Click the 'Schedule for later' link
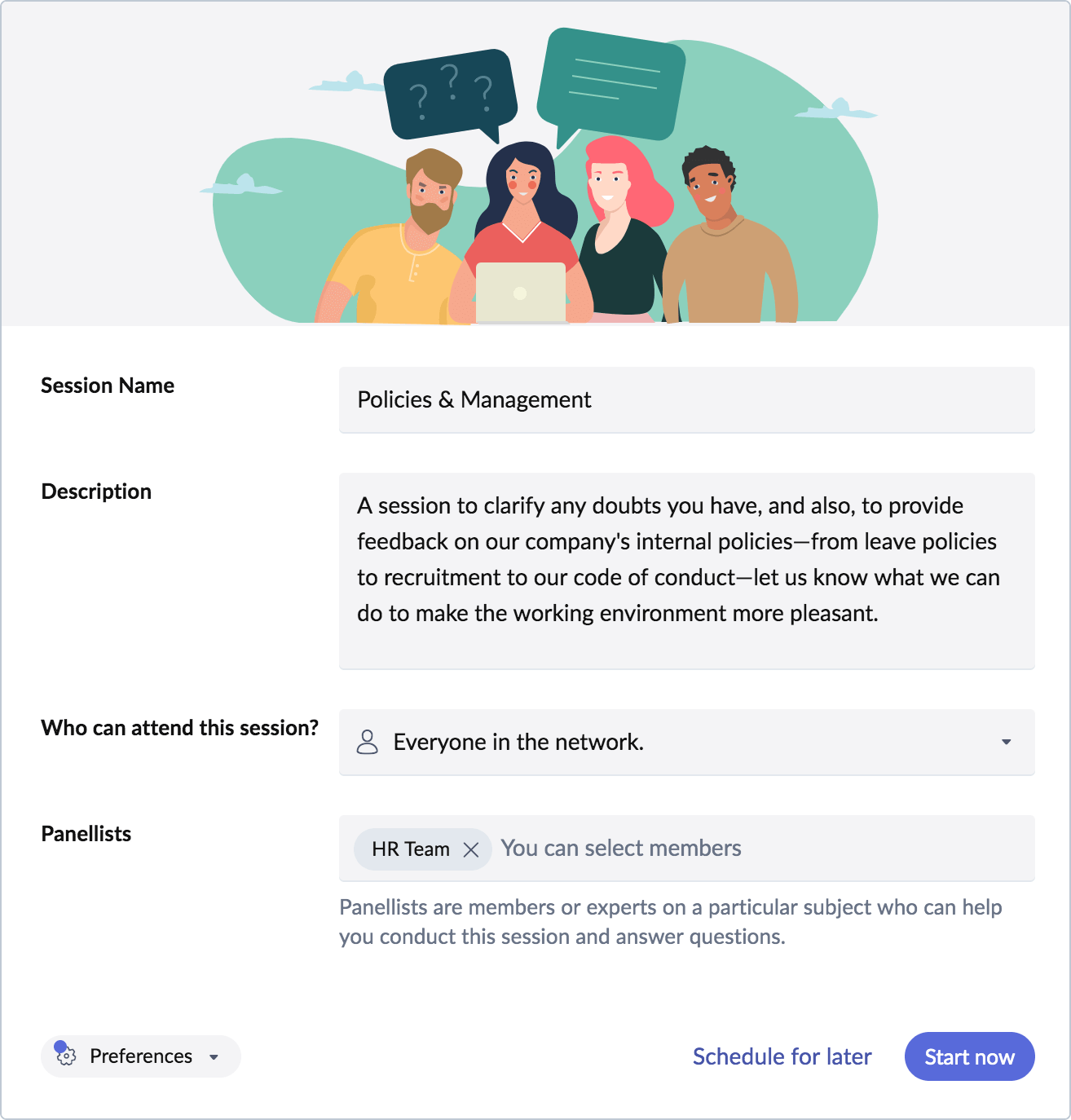The height and width of the screenshot is (1120, 1071). [x=782, y=1056]
